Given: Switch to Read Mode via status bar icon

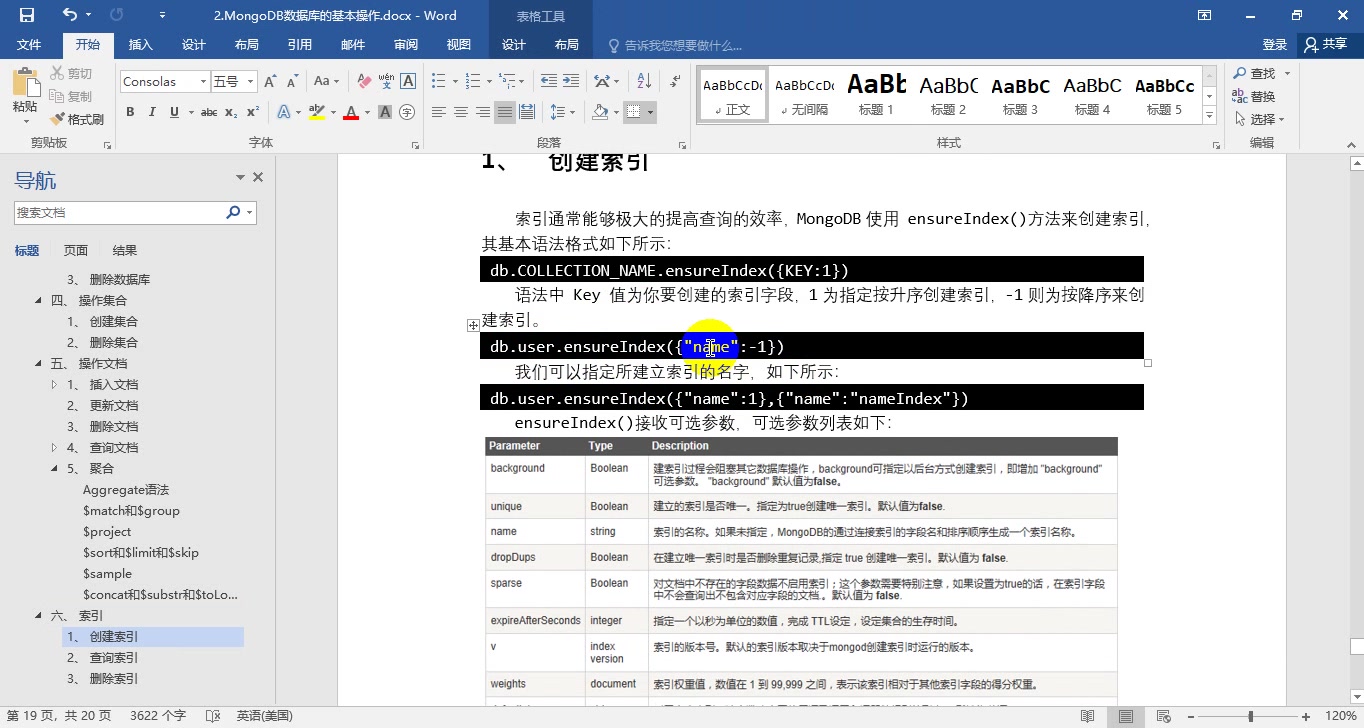Looking at the screenshot, I should point(1088,715).
